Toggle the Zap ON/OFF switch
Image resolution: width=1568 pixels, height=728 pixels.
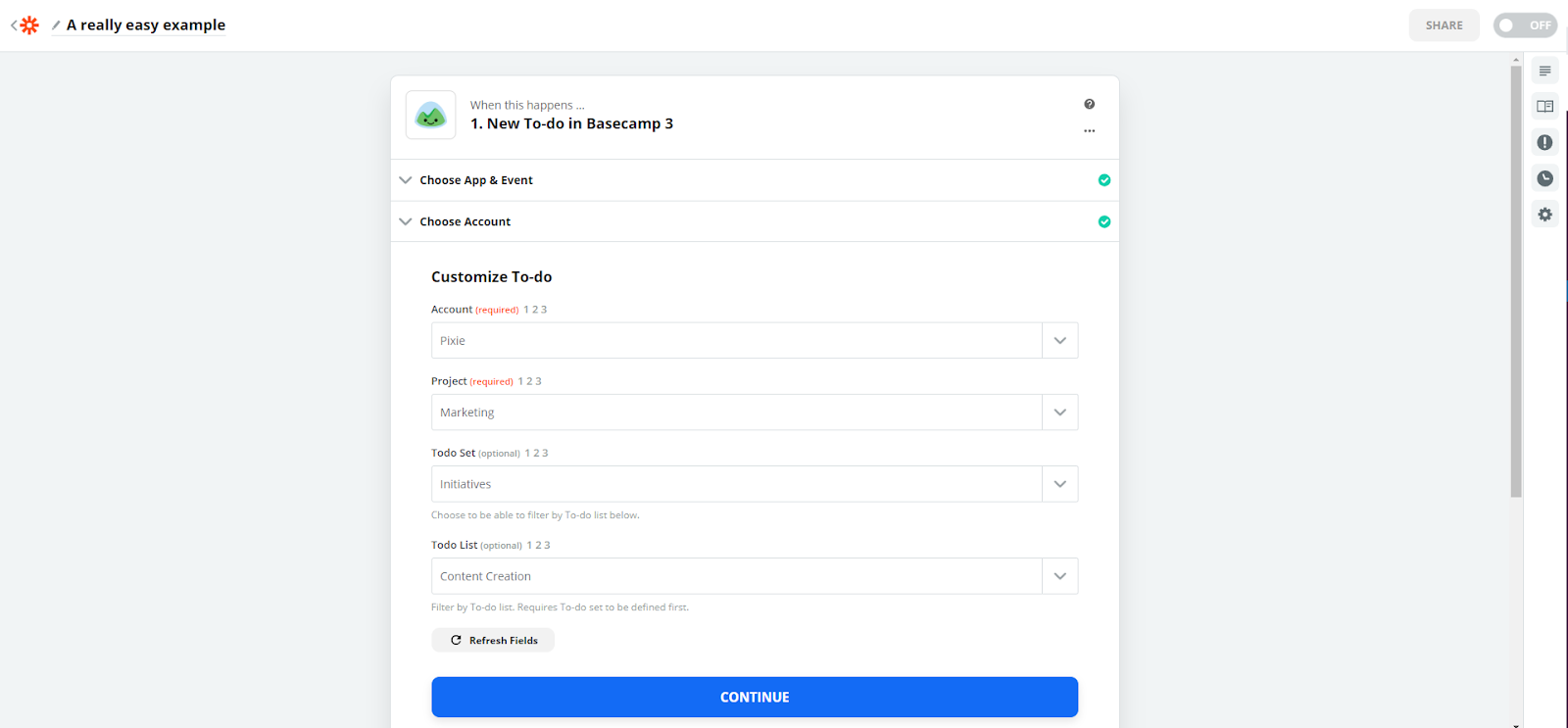1525,25
